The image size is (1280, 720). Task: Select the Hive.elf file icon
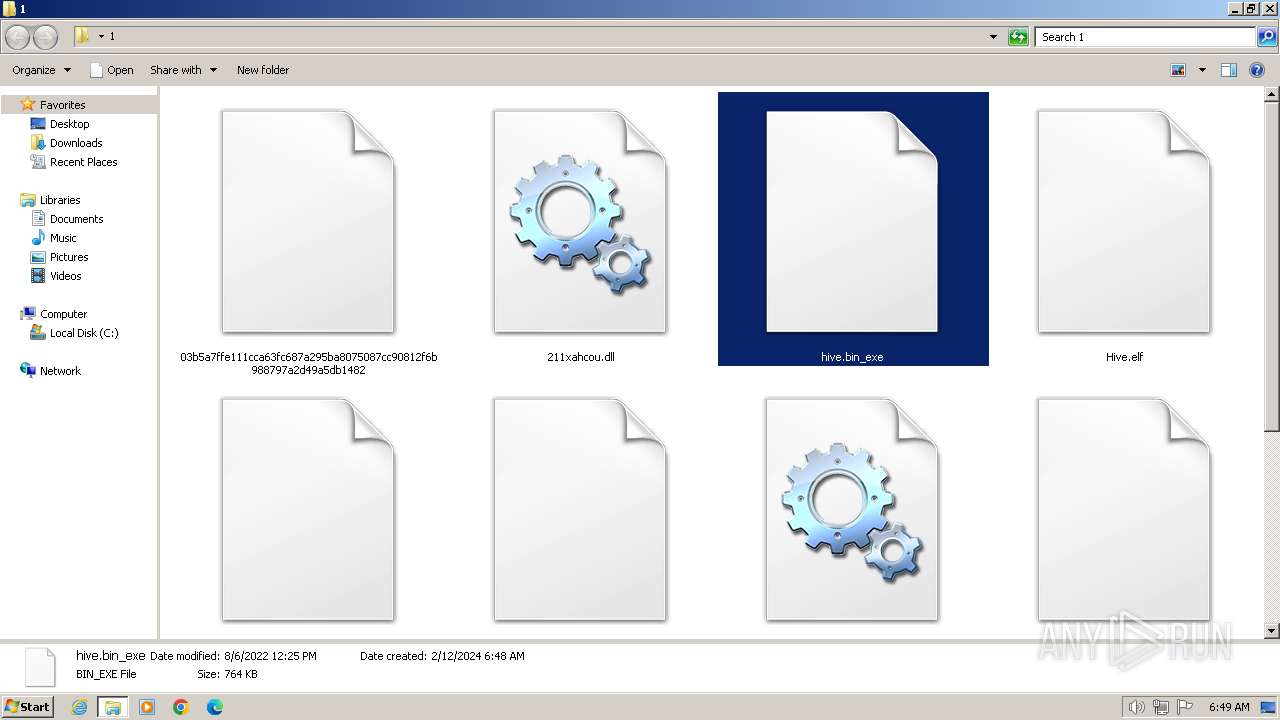tap(1124, 222)
